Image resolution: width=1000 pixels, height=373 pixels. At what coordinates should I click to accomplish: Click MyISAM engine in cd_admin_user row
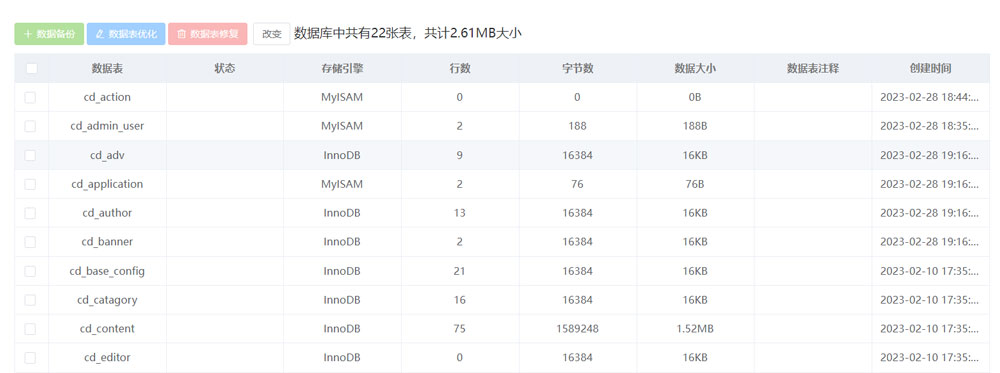point(342,126)
